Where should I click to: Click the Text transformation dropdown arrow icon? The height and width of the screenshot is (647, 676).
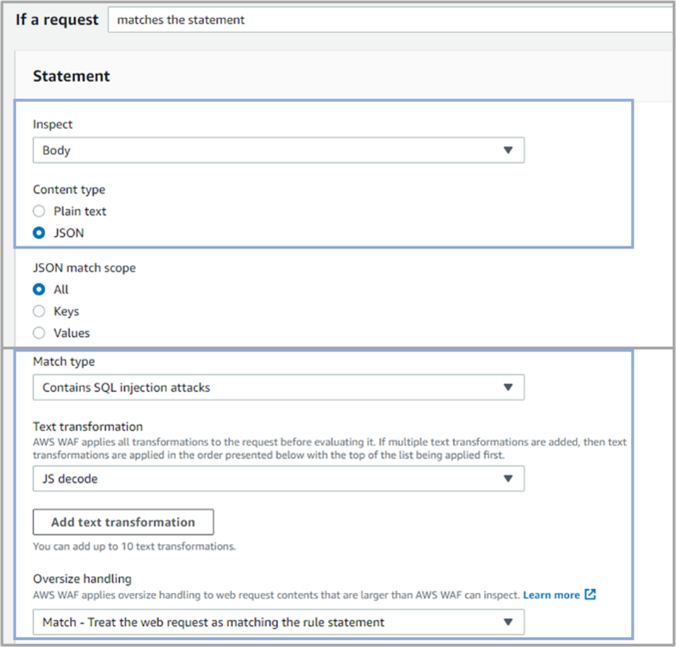tap(508, 479)
